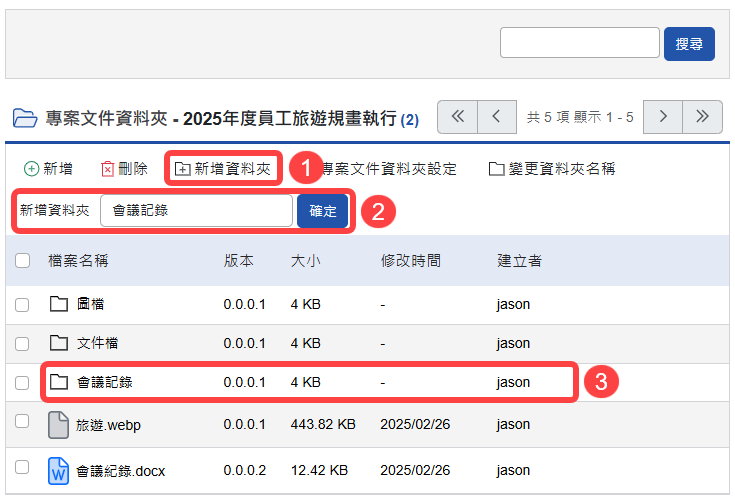Viewport: 735px width, 500px height.
Task: Click the 搜尋 search button
Action: (689, 44)
